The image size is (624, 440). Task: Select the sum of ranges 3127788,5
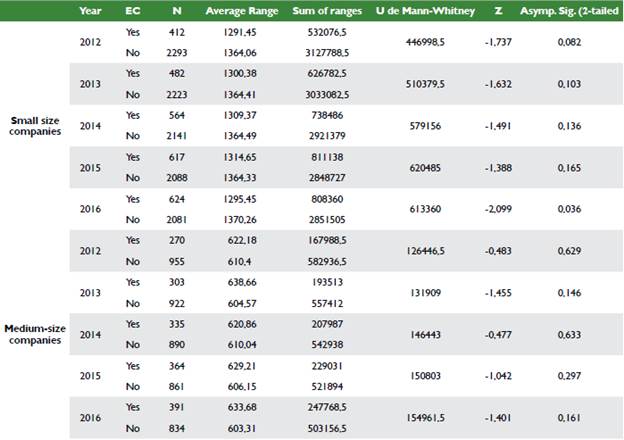point(322,50)
